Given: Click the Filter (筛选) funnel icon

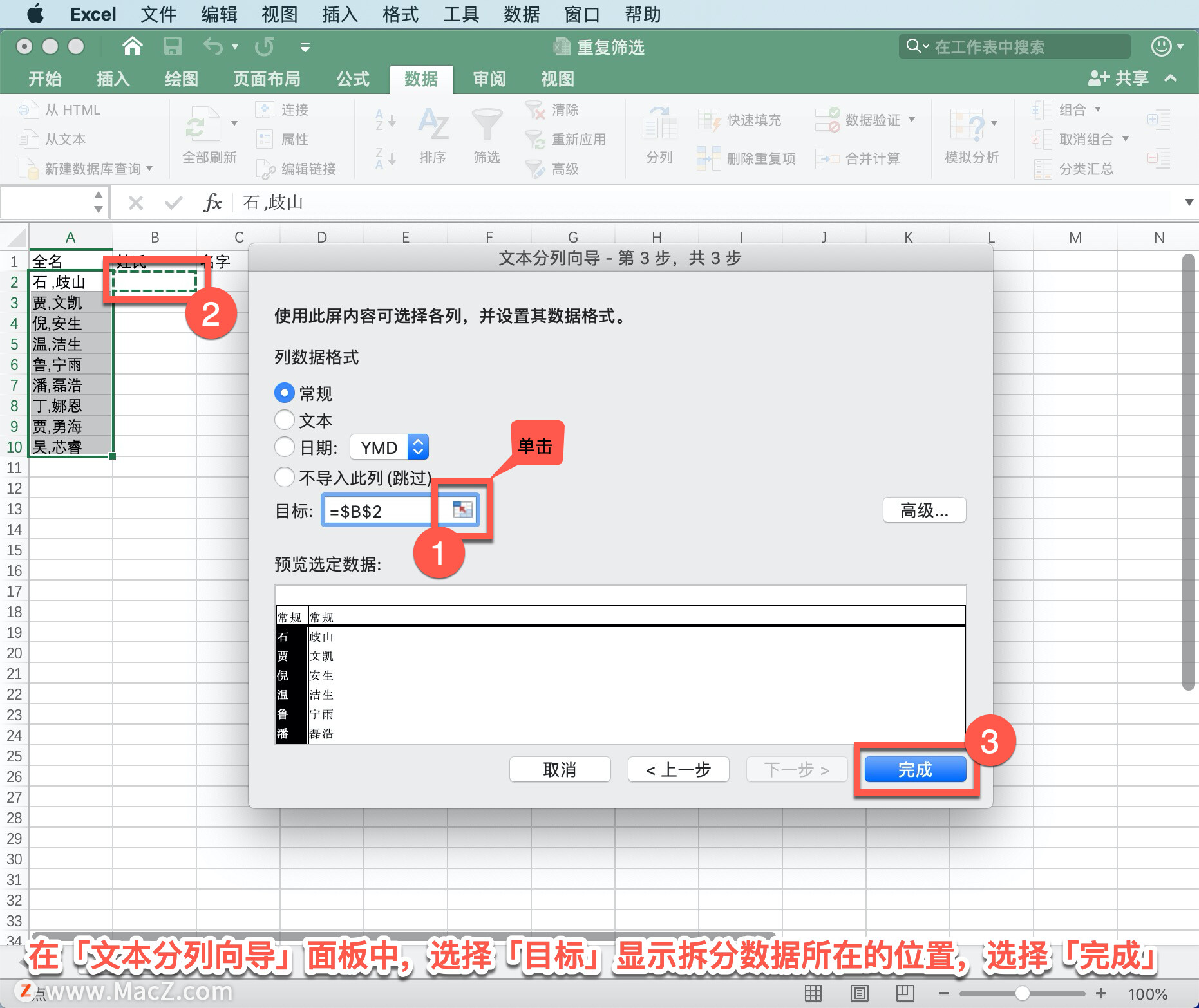Looking at the screenshot, I should pyautogui.click(x=487, y=124).
